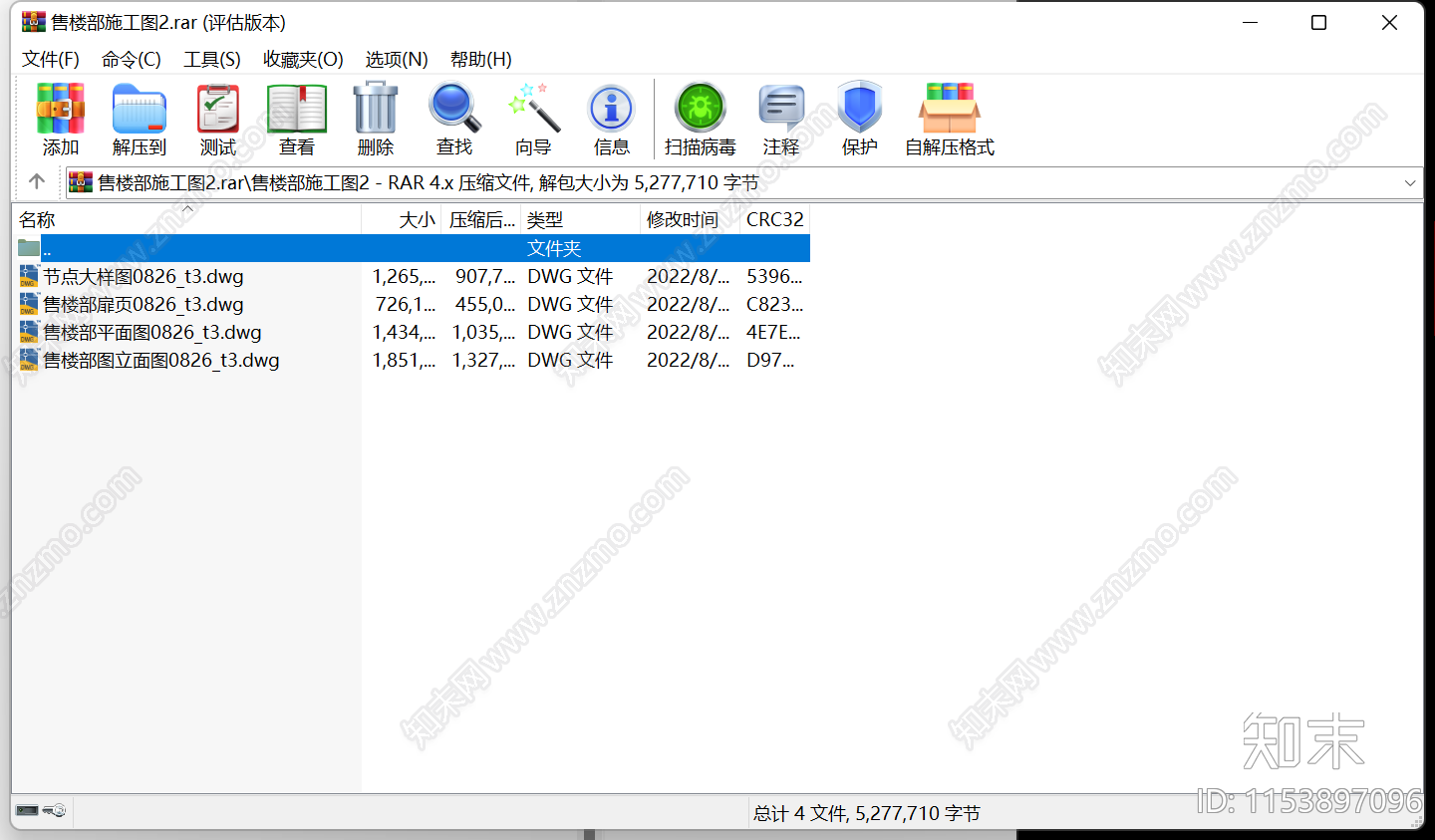Click the Add (添加) archive icon
The image size is (1435, 840).
coord(60,109)
